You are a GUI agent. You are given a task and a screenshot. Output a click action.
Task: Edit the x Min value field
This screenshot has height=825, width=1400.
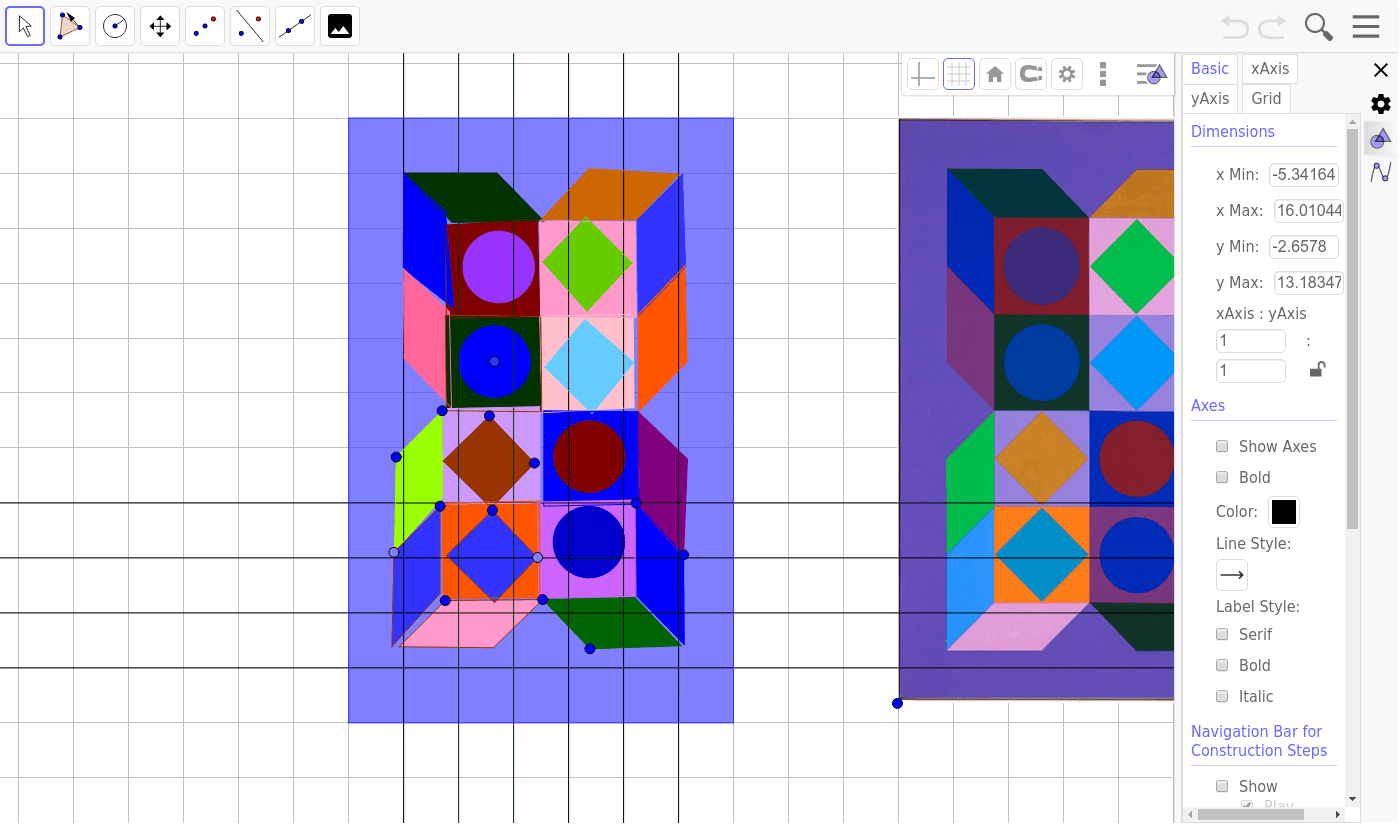tap(1304, 175)
